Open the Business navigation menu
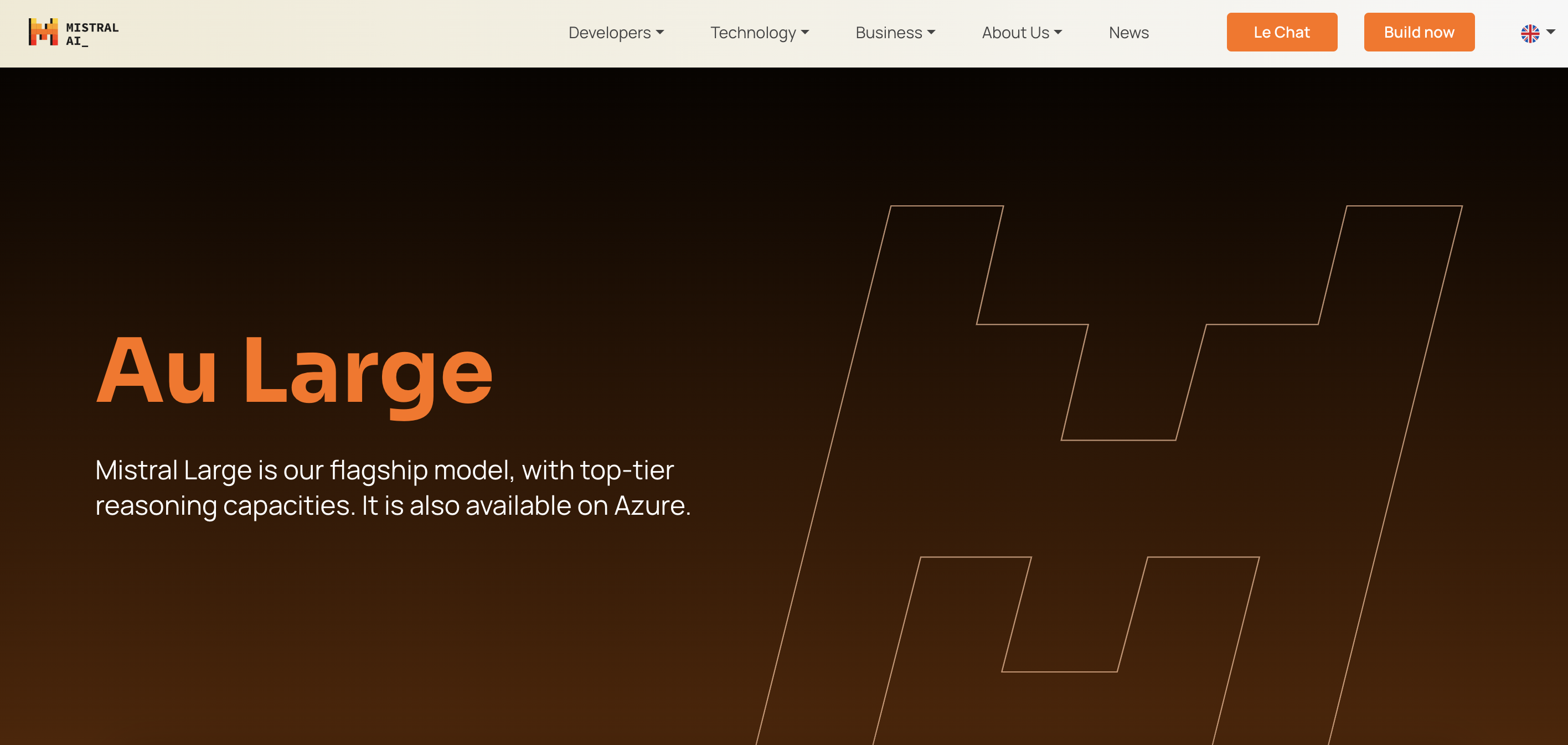This screenshot has width=1568, height=745. (x=889, y=33)
